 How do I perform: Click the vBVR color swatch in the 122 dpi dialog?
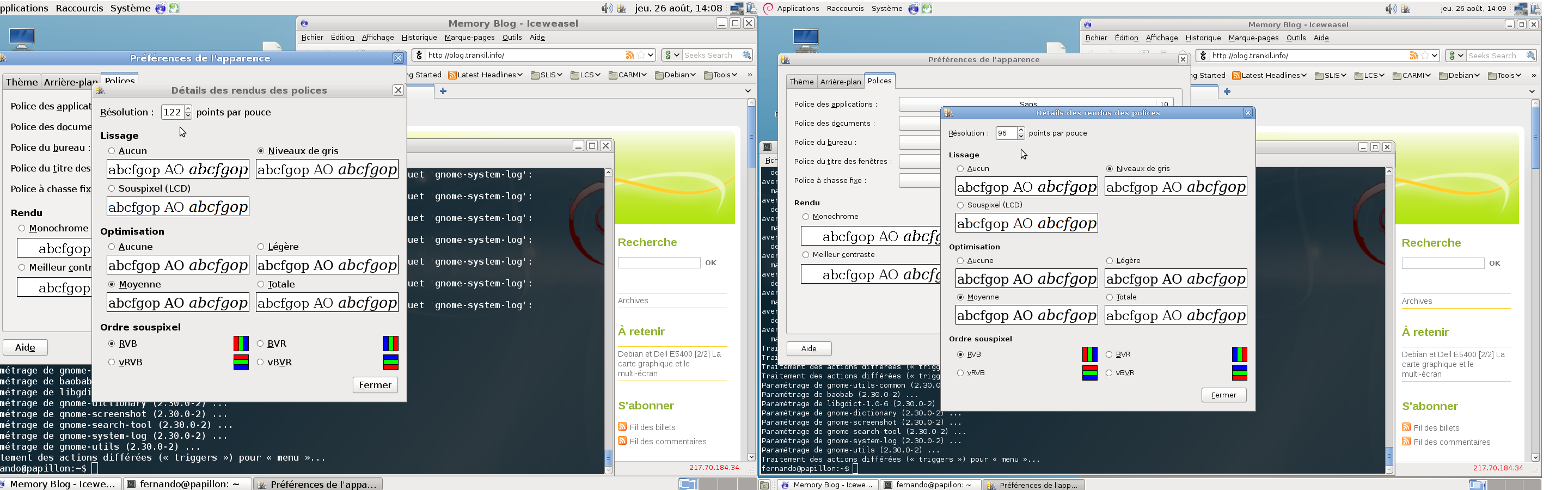[390, 362]
